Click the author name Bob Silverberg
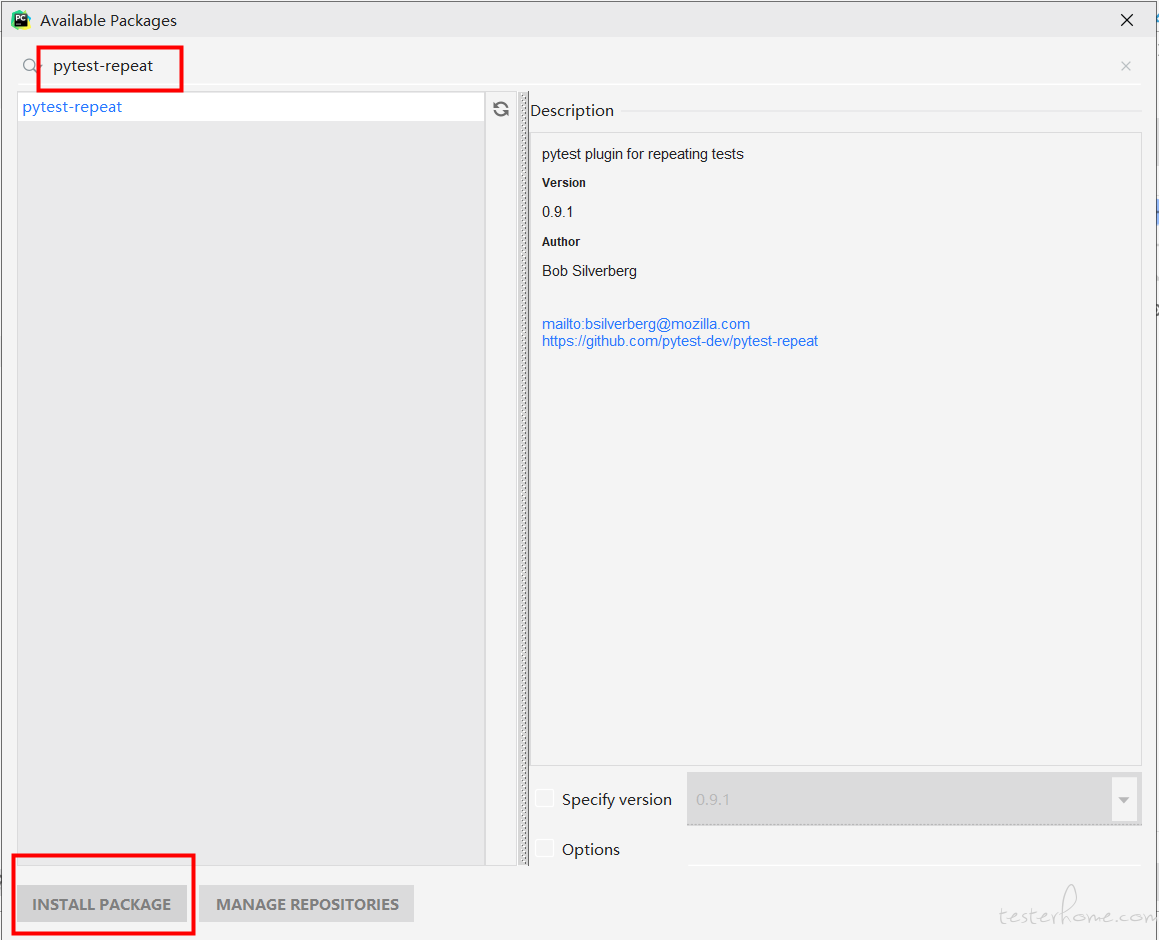The width and height of the screenshot is (1159, 940). pos(589,271)
